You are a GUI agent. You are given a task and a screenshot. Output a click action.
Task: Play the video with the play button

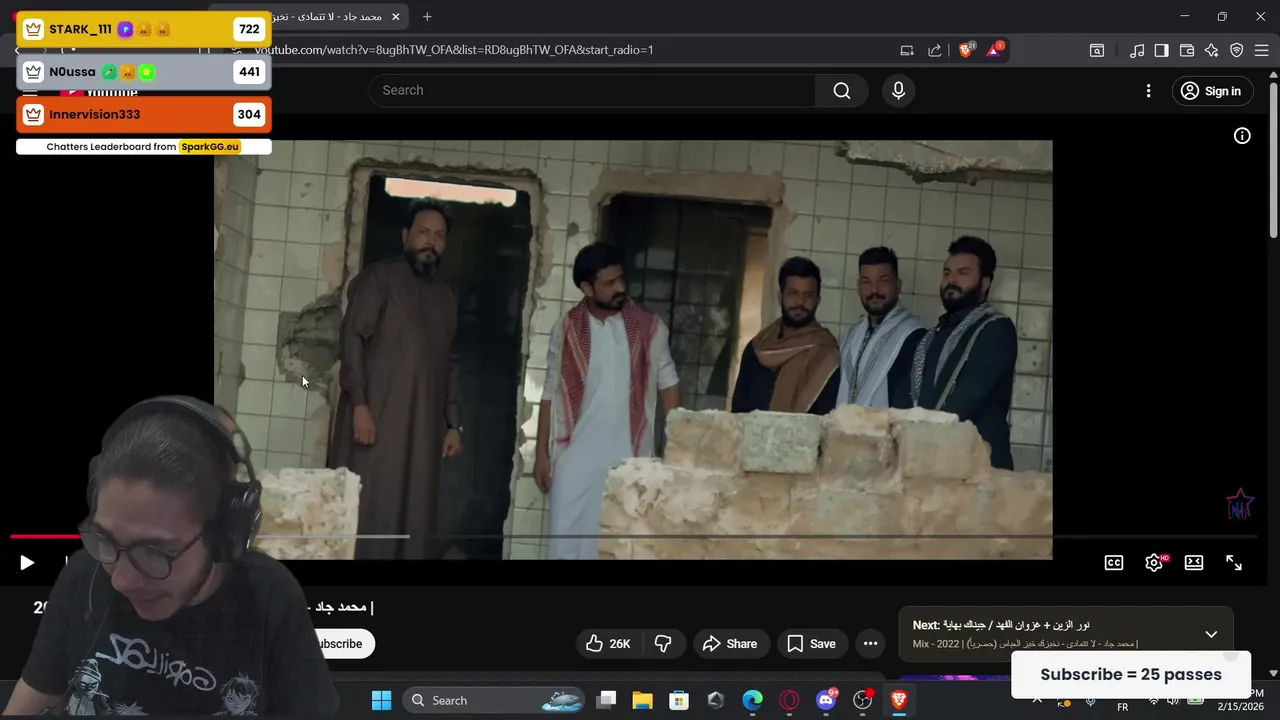coord(27,563)
